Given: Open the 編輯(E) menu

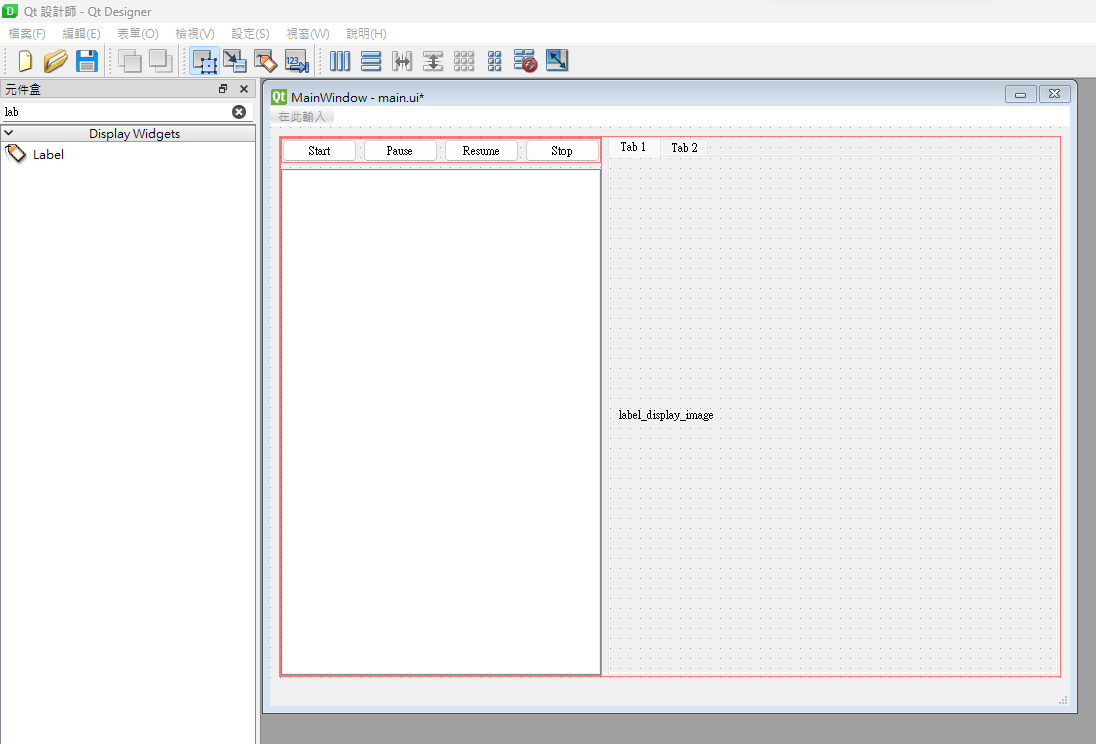Looking at the screenshot, I should [81, 34].
